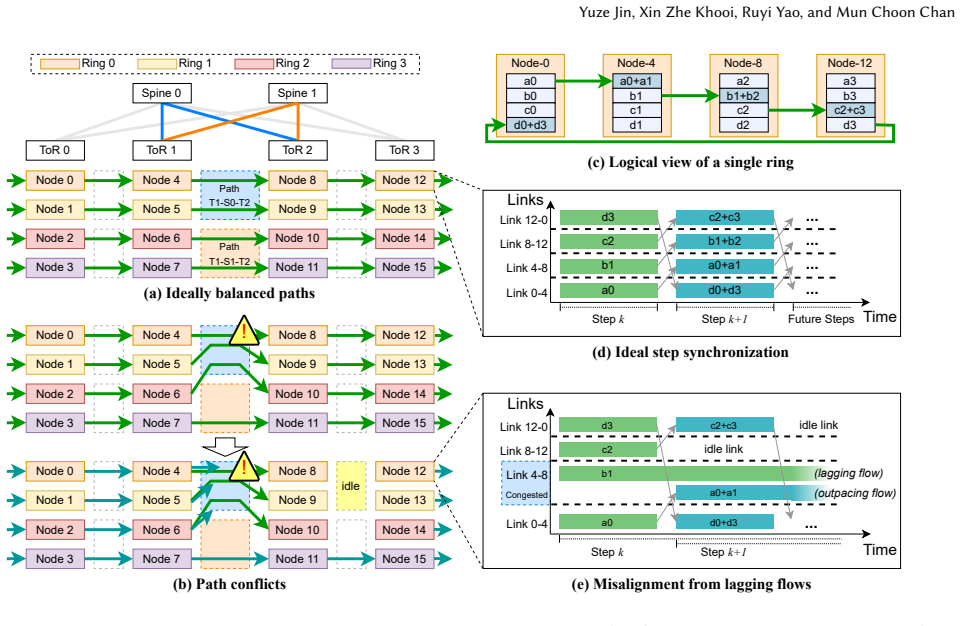The image size is (961, 626).
Task: Select caption "(a) Ideally balanced paths"
Action: [229, 294]
